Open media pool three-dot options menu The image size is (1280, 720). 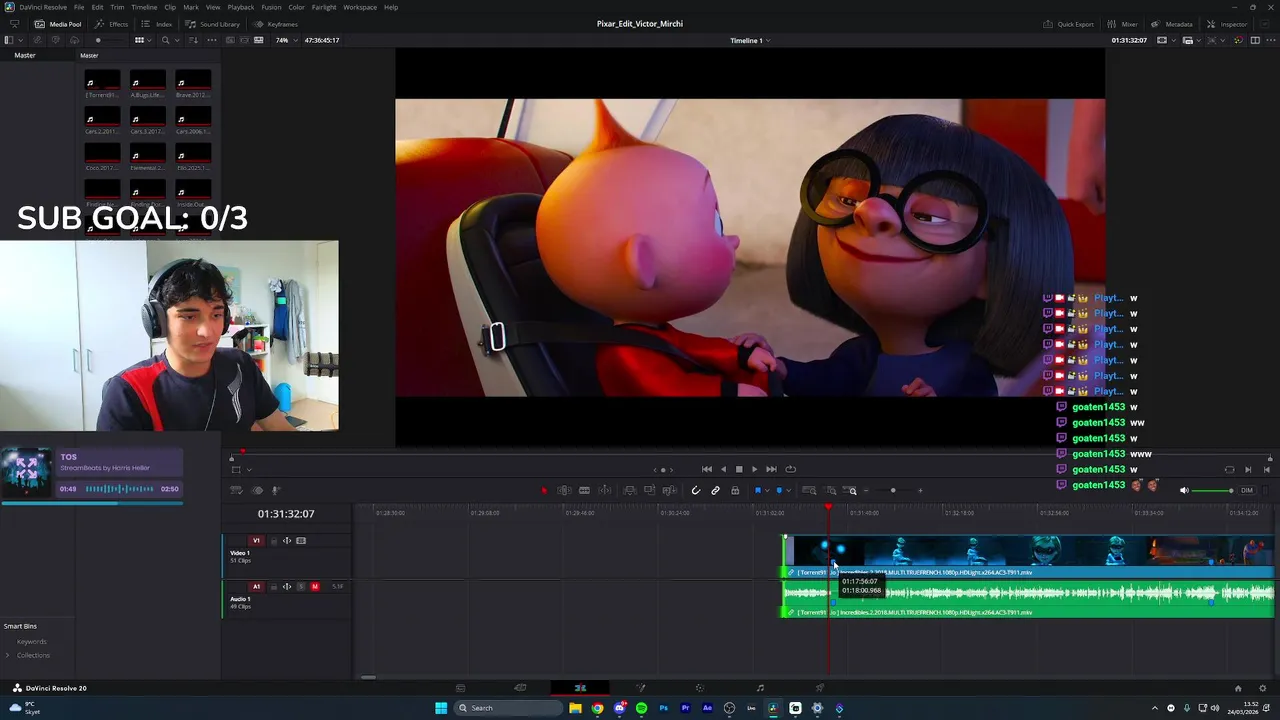pyautogui.click(x=212, y=40)
